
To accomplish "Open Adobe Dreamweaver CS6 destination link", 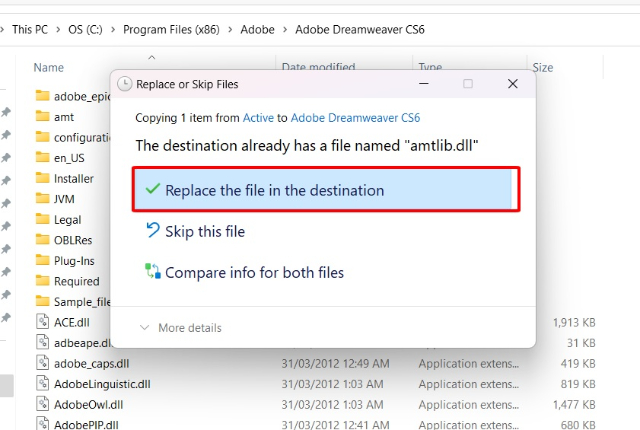I will pos(355,118).
